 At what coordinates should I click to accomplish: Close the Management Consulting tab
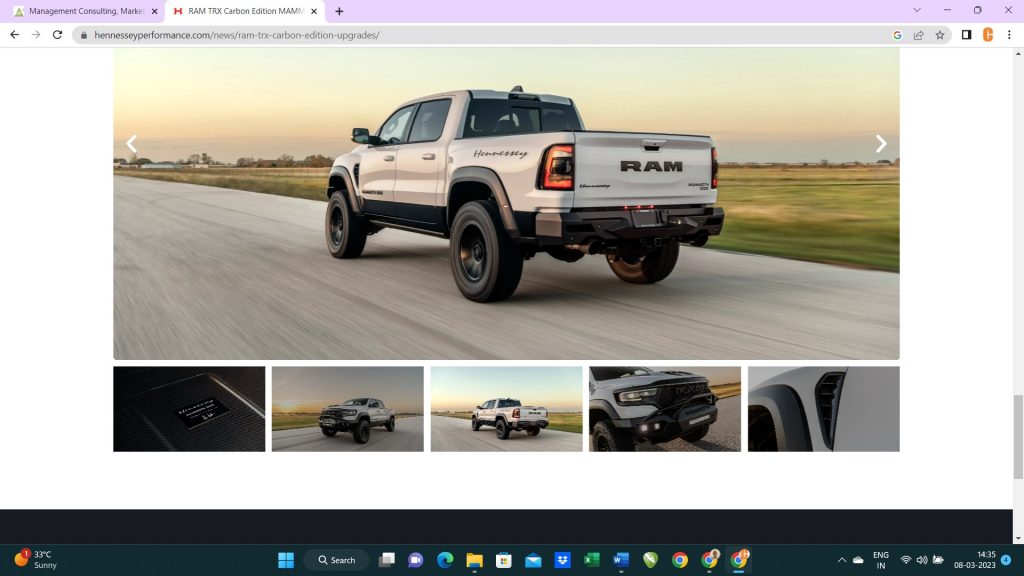155,11
